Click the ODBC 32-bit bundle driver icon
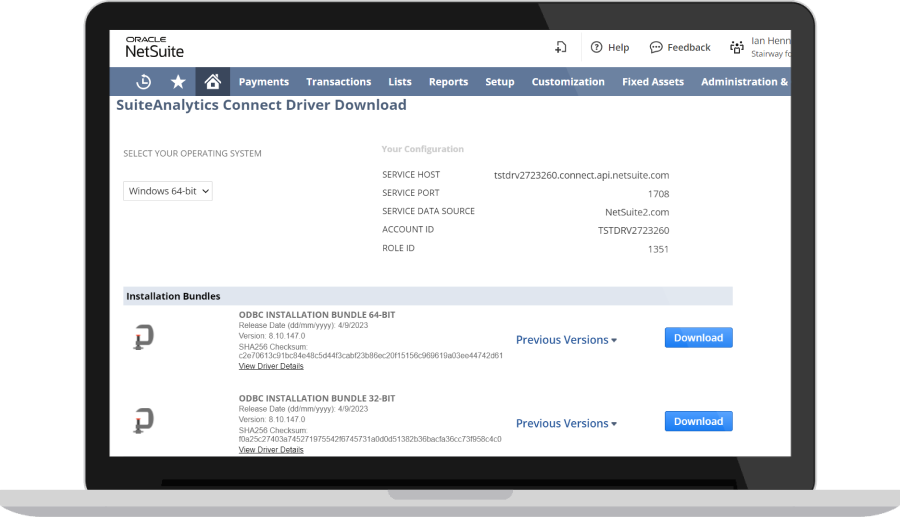 point(143,421)
